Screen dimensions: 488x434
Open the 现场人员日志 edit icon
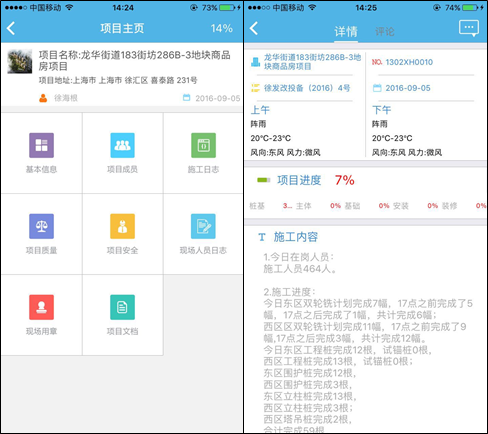(203, 226)
